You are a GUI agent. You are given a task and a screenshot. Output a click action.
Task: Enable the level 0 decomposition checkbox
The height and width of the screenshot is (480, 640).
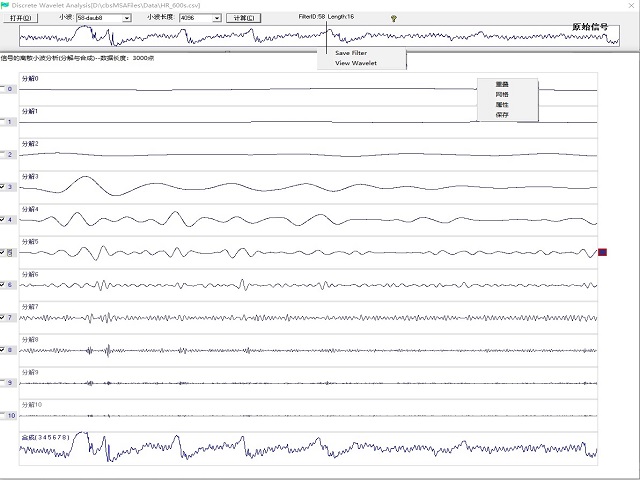(2, 89)
